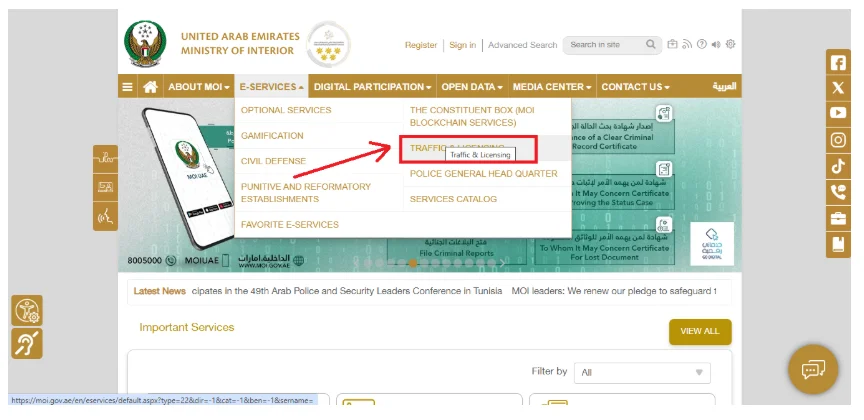This screenshot has width=864, height=420.
Task: Open the Instagram social link
Action: click(838, 140)
